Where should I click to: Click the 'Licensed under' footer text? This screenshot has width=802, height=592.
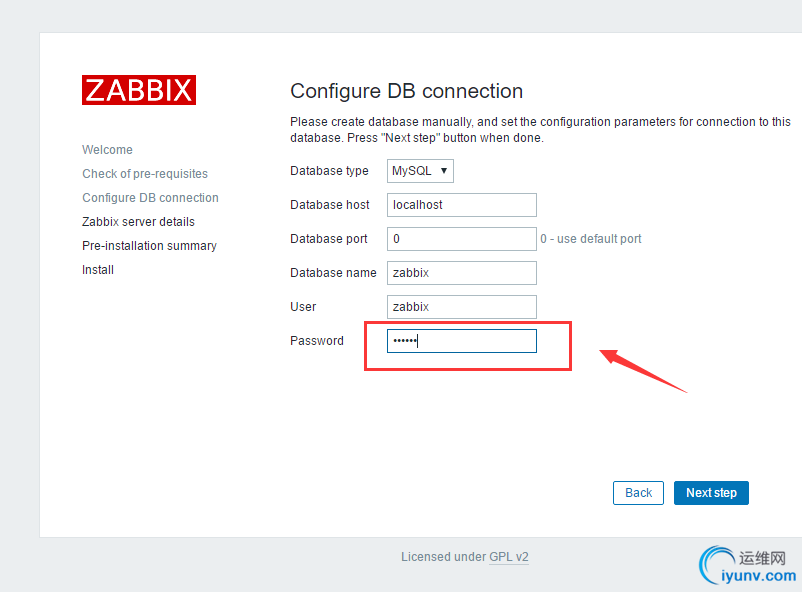[x=443, y=557]
